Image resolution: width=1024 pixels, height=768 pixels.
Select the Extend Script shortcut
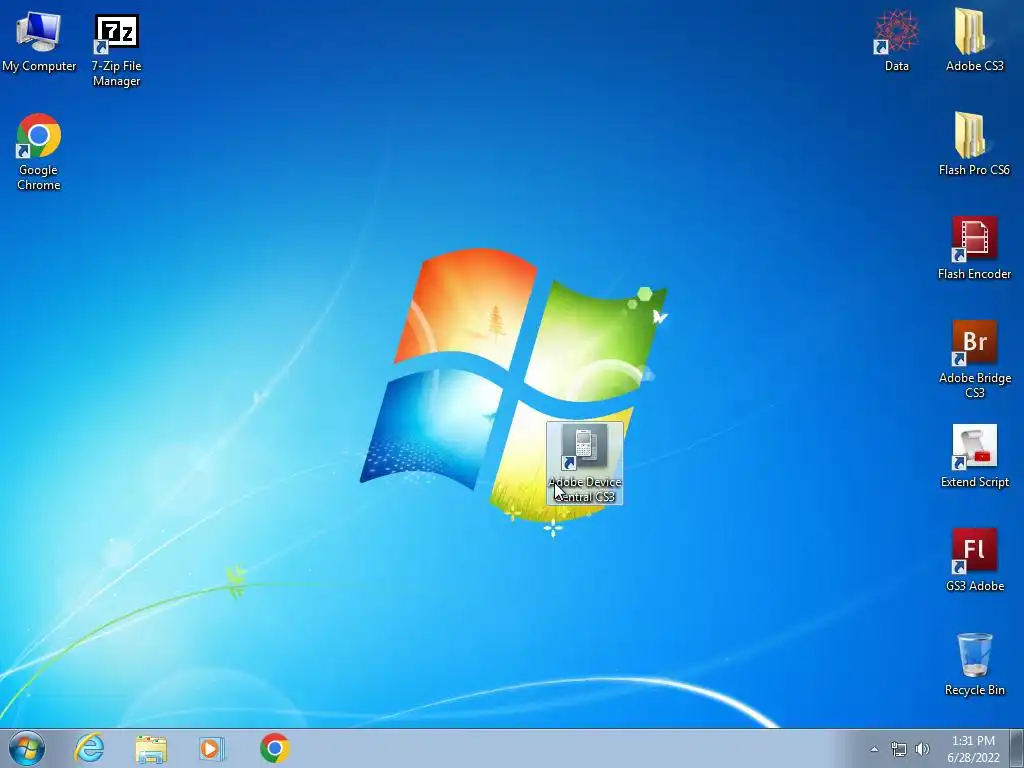pos(974,456)
